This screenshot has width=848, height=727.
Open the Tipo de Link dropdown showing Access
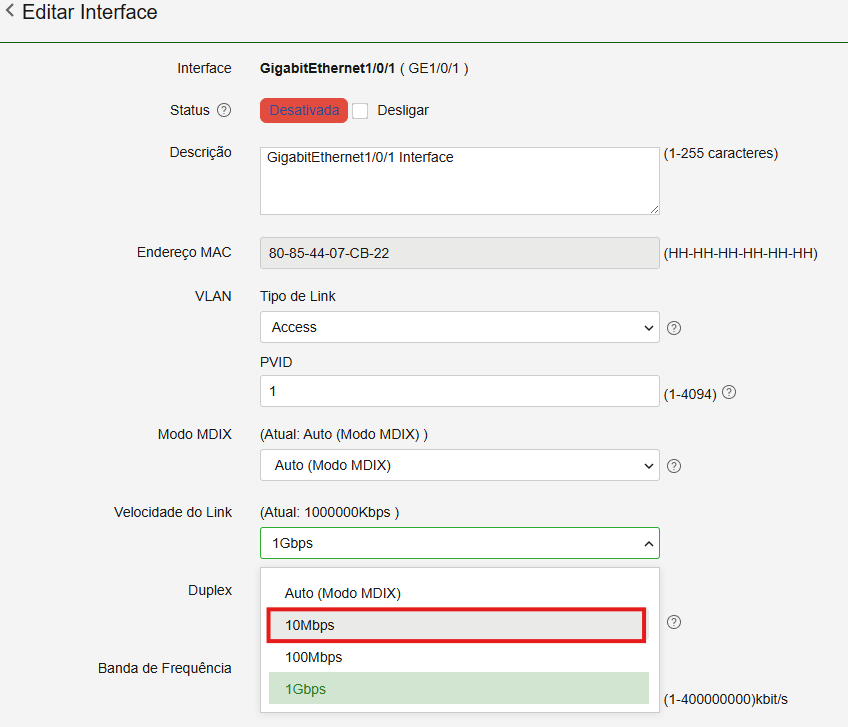[459, 327]
